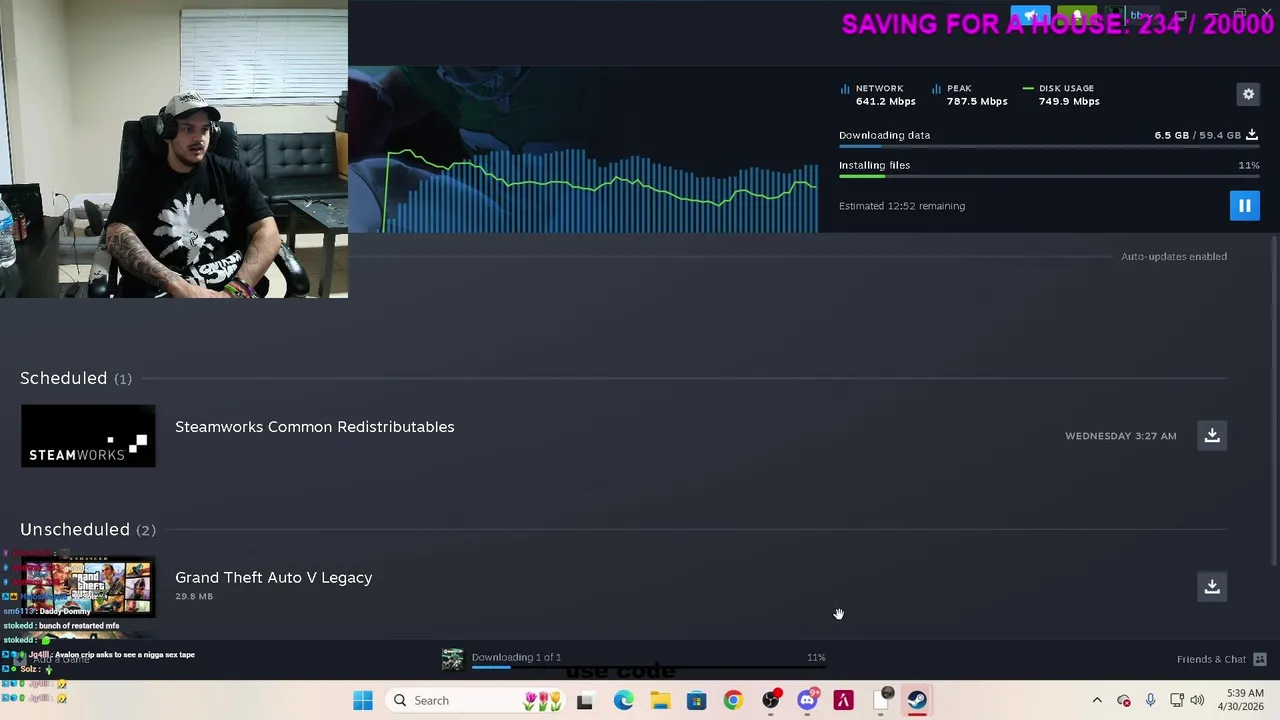Screen dimensions: 1280x720
Task: Open the Friends & Chat people icon
Action: pos(1260,659)
